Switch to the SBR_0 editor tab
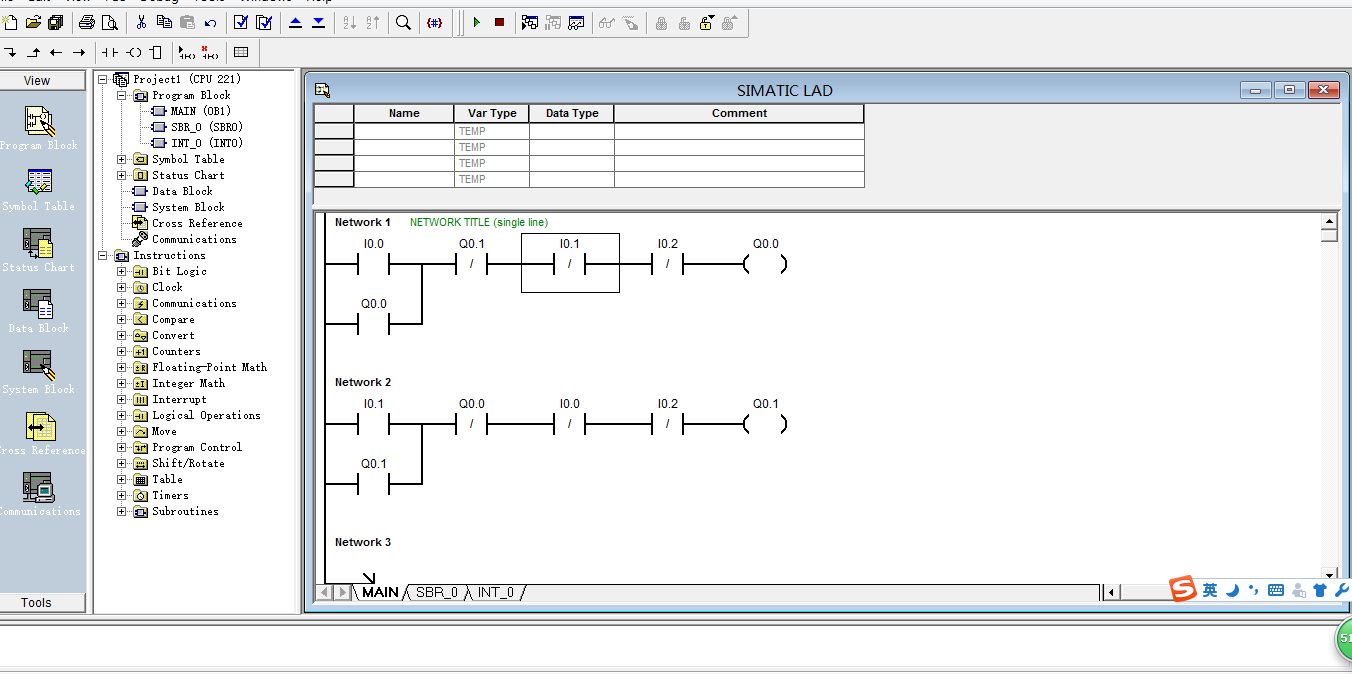Screen dimensions: 1352x674 click(437, 592)
